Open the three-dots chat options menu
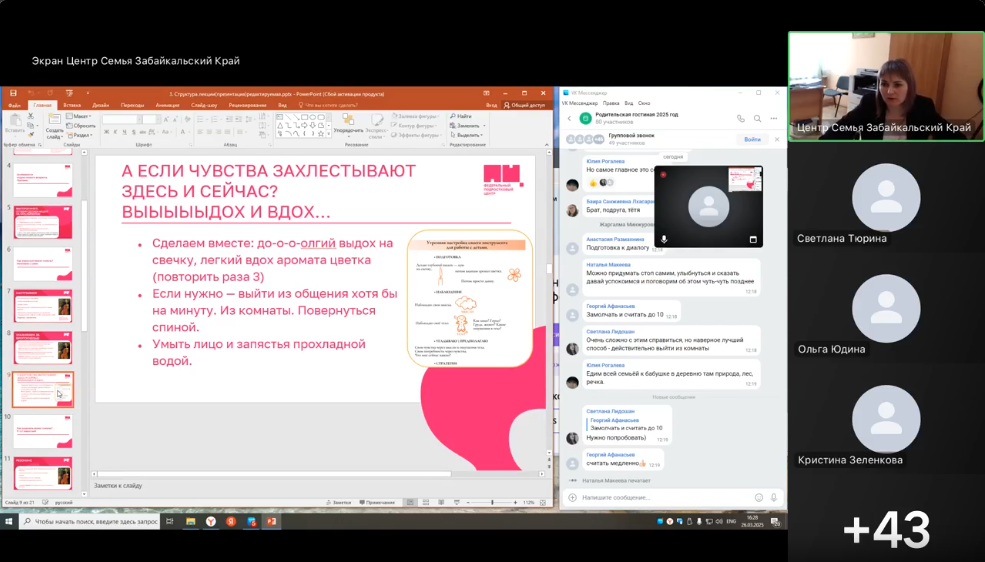 (x=773, y=118)
